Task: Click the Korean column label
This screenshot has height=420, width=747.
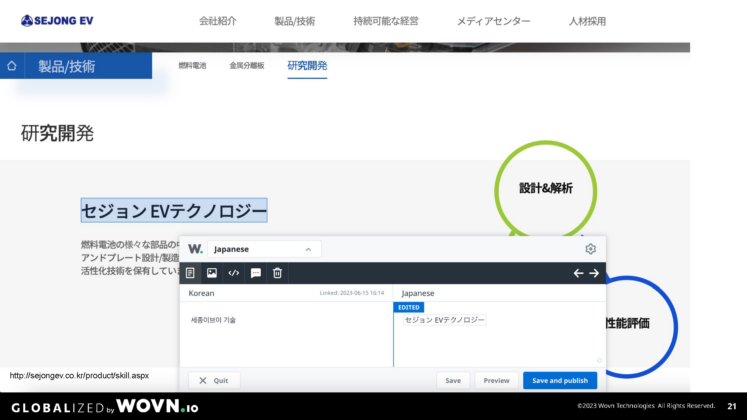Action: (201, 293)
